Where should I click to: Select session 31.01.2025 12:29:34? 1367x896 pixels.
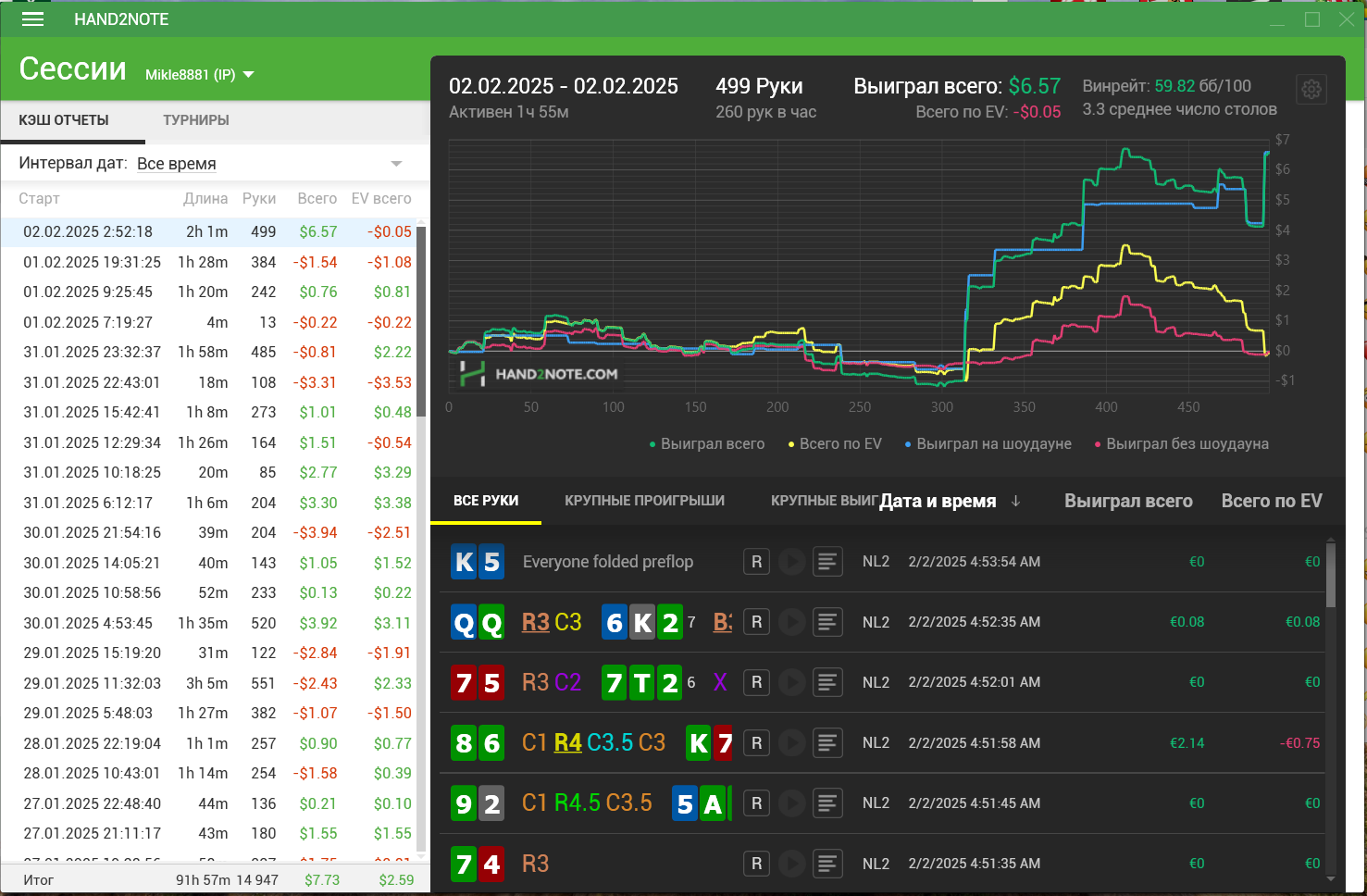(x=208, y=442)
